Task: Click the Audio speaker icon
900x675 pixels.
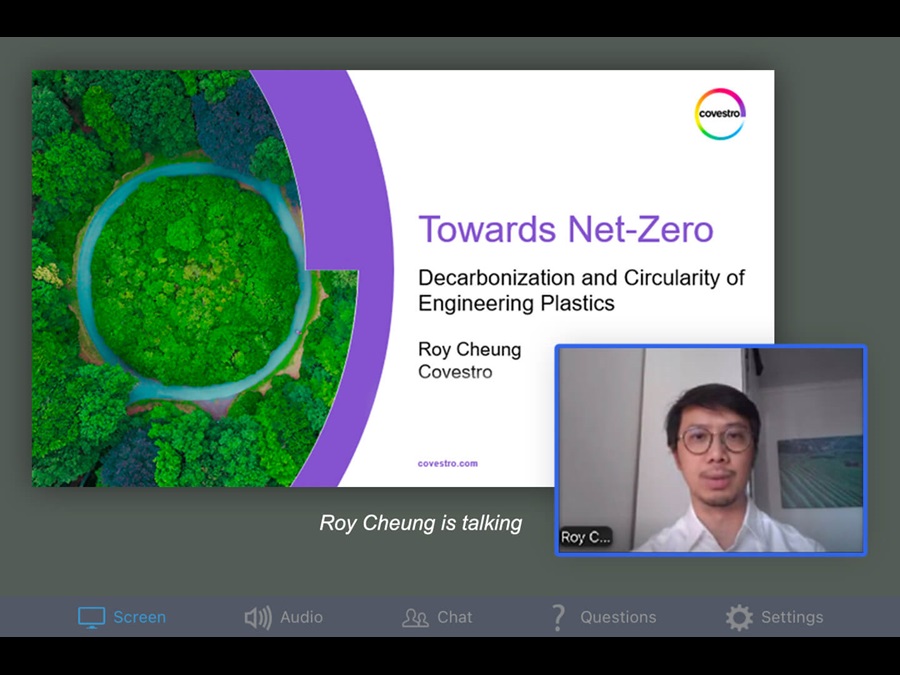Action: pyautogui.click(x=257, y=617)
